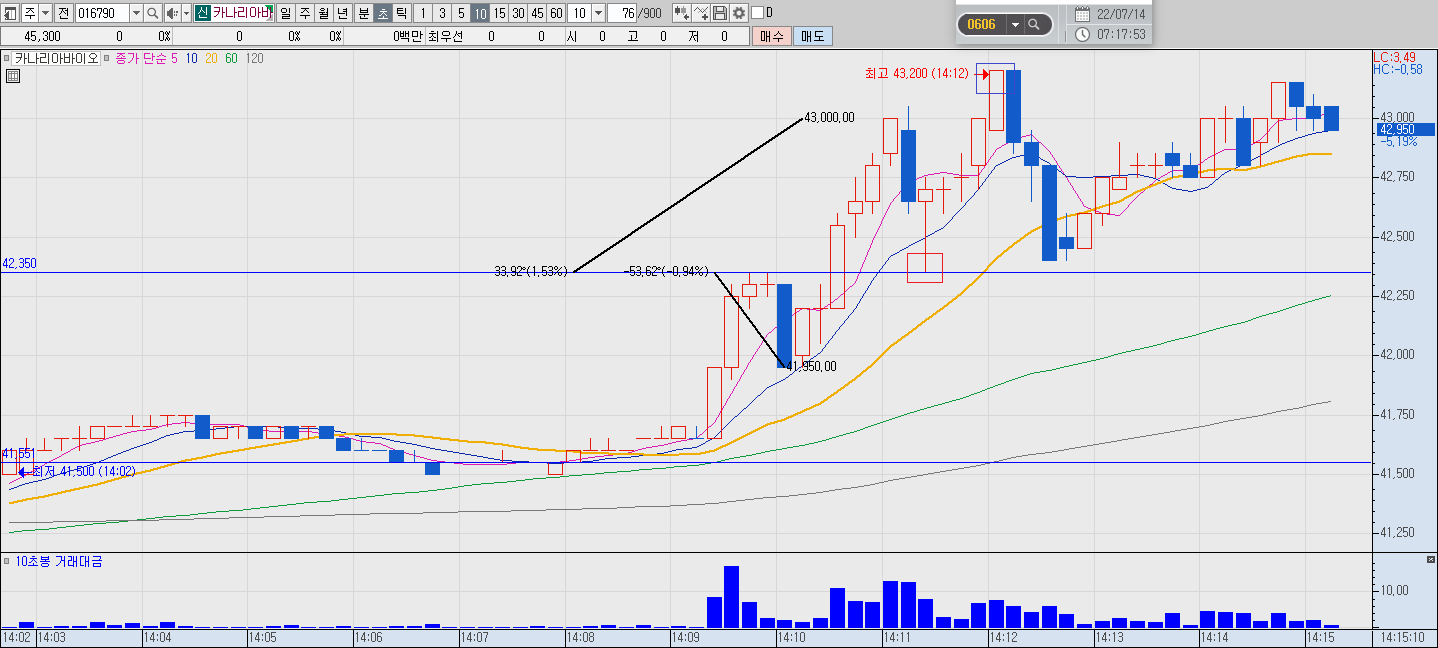Expand the stock code 016790 dropdown

(136, 13)
